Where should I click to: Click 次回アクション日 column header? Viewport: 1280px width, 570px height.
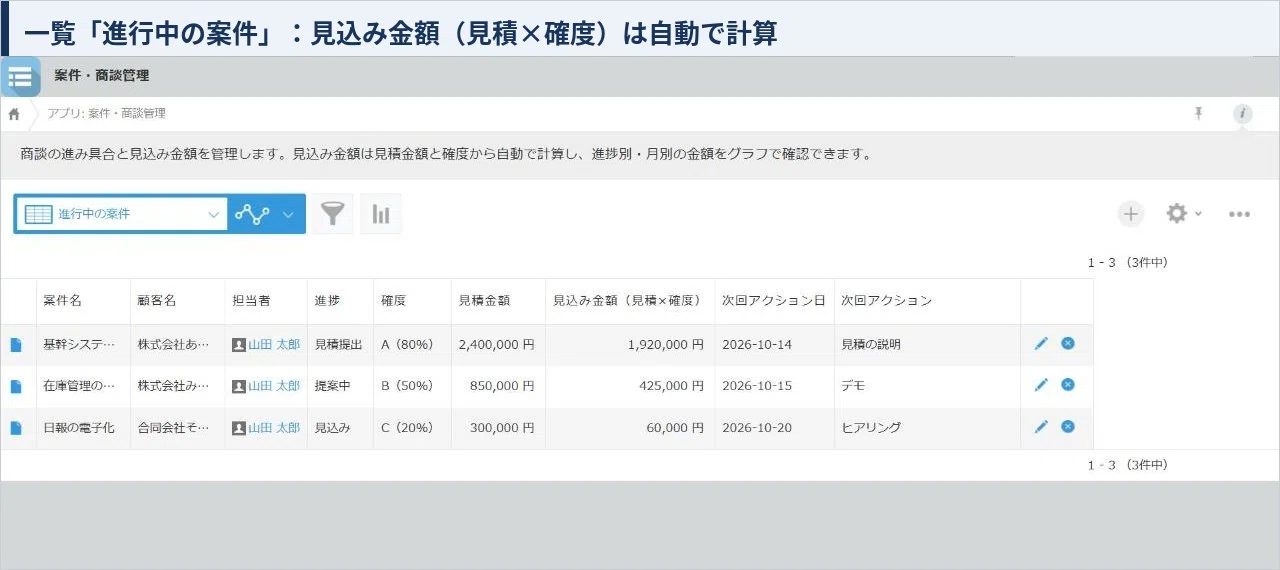tap(774, 300)
